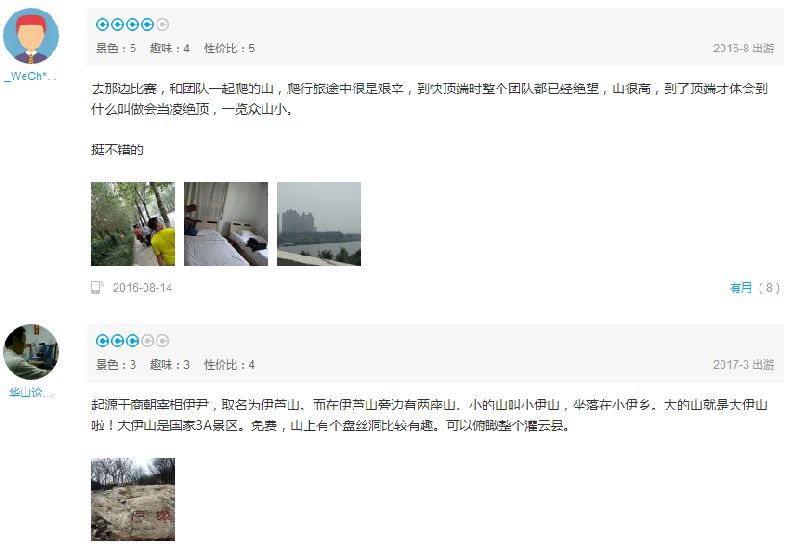Open the second reviewer's avatar photo
The width and height of the screenshot is (800, 551).
[31, 352]
